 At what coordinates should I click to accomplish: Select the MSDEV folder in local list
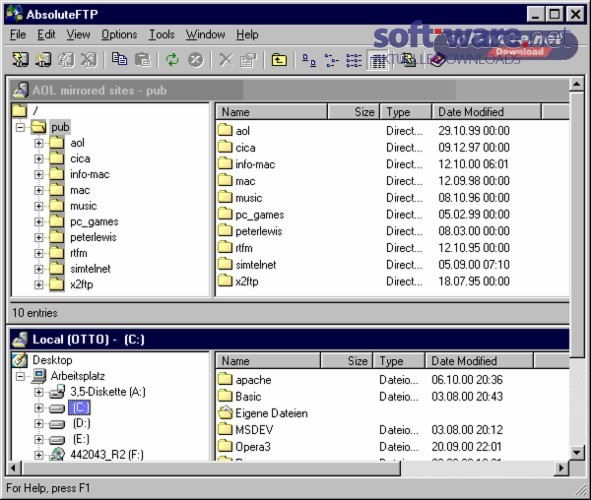click(254, 430)
